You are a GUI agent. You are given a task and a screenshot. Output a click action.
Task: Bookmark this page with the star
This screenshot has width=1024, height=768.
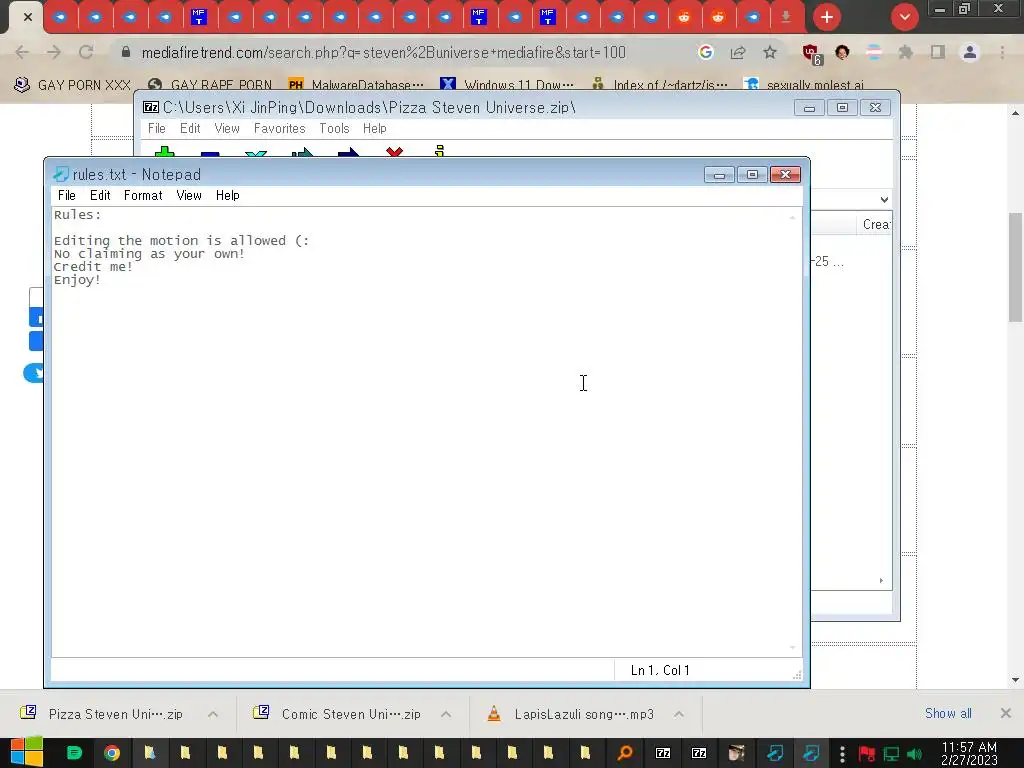point(770,52)
